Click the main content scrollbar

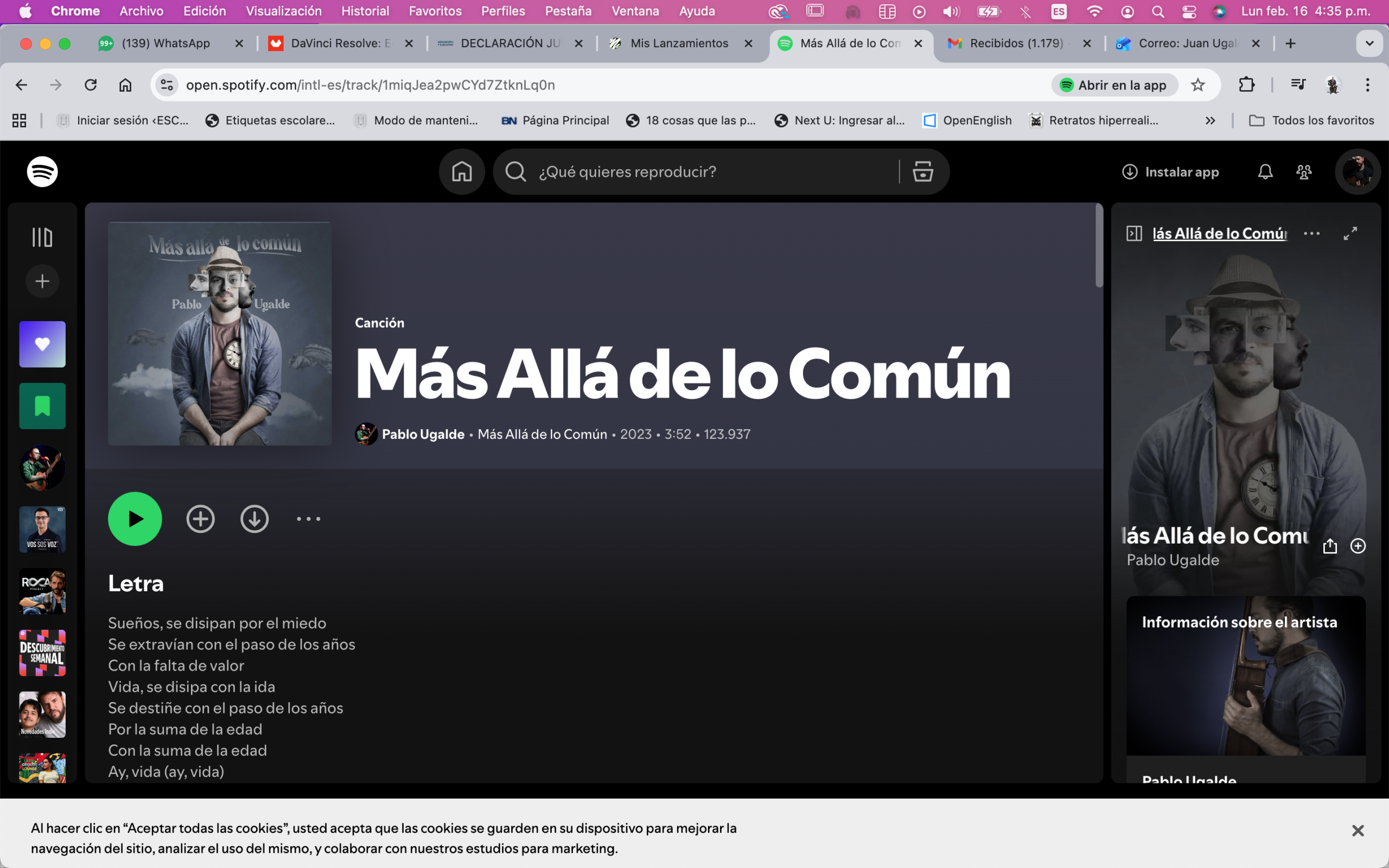tap(1099, 246)
